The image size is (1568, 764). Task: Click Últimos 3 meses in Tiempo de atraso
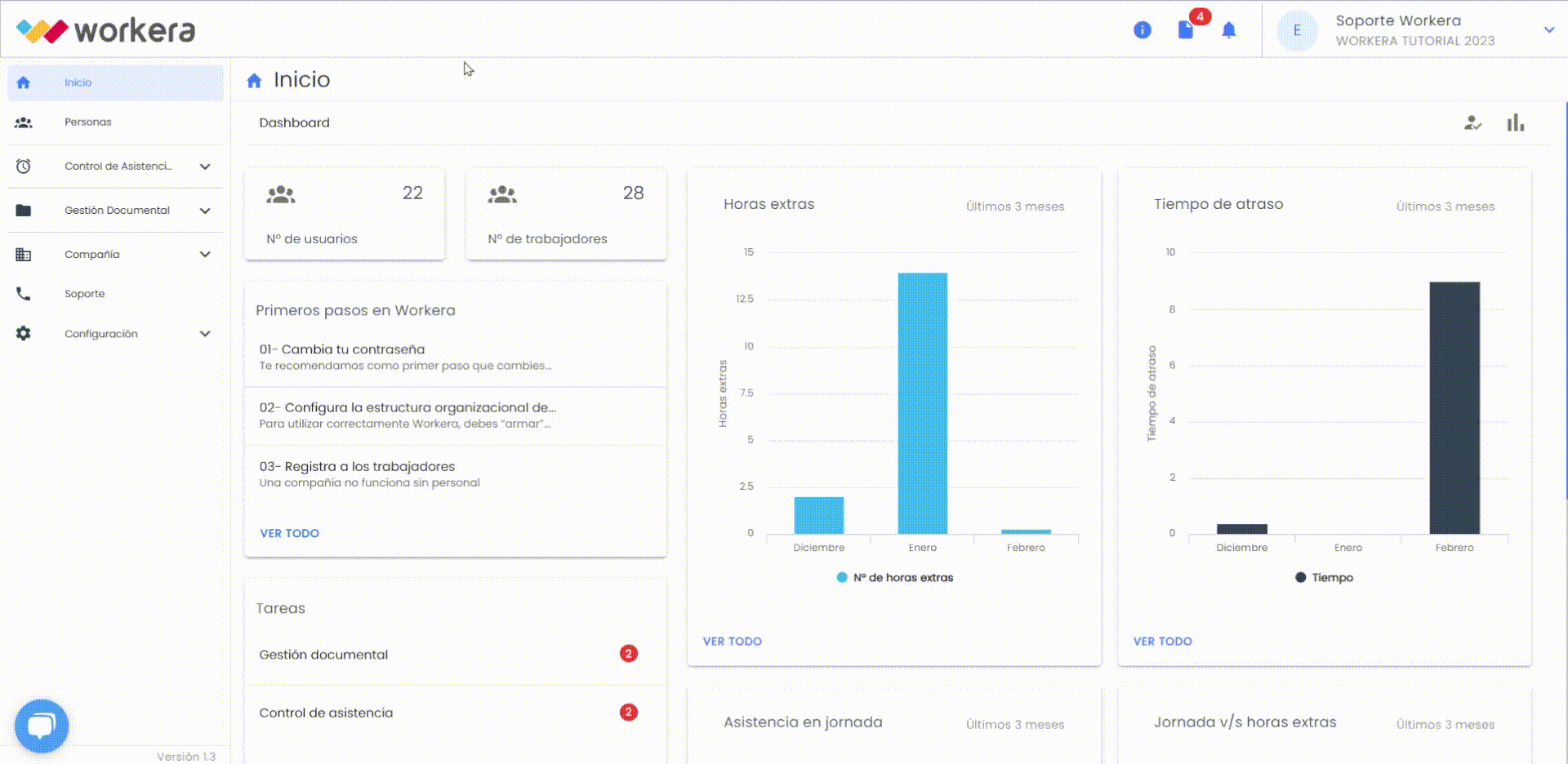tap(1445, 207)
